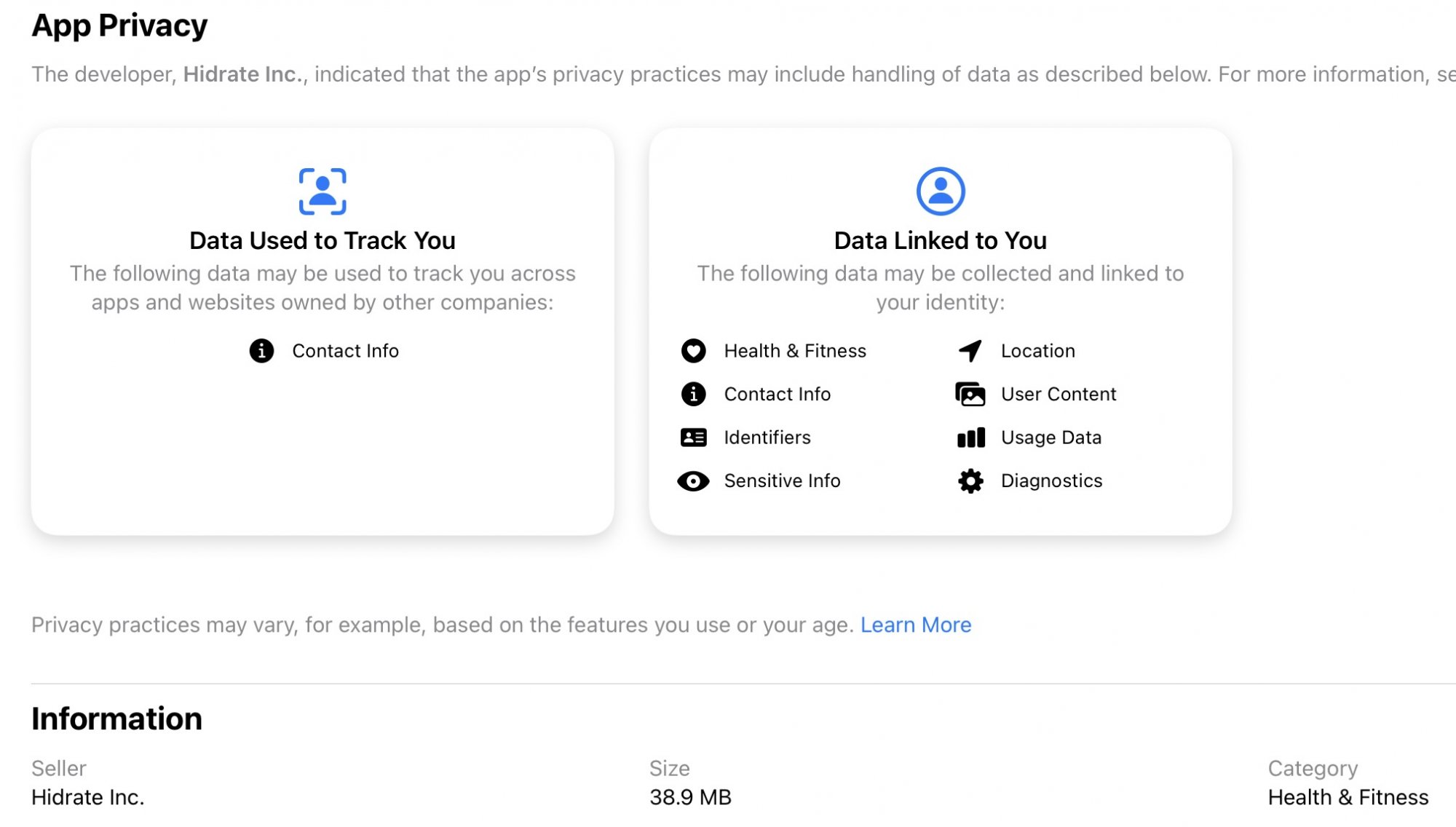Click the App Privacy section heading

tap(119, 25)
